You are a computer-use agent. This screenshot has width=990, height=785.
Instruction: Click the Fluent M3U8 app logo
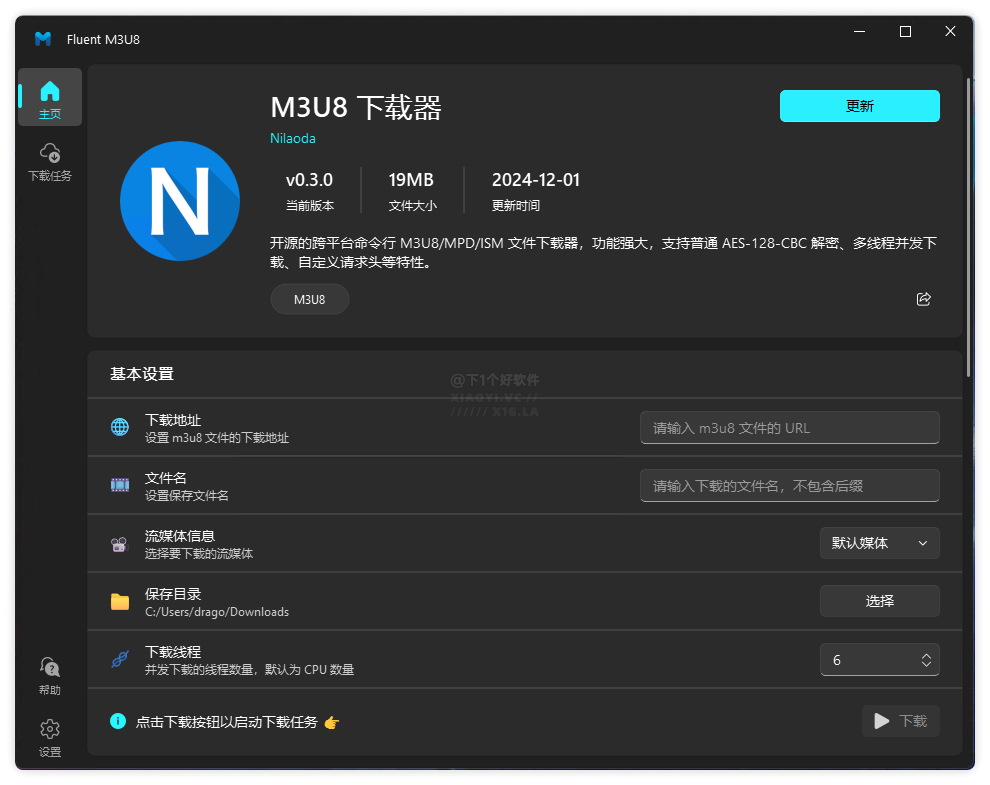[43, 39]
